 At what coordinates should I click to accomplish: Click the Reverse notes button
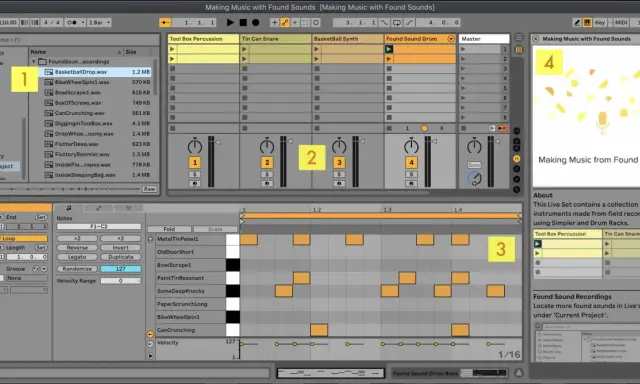point(77,248)
